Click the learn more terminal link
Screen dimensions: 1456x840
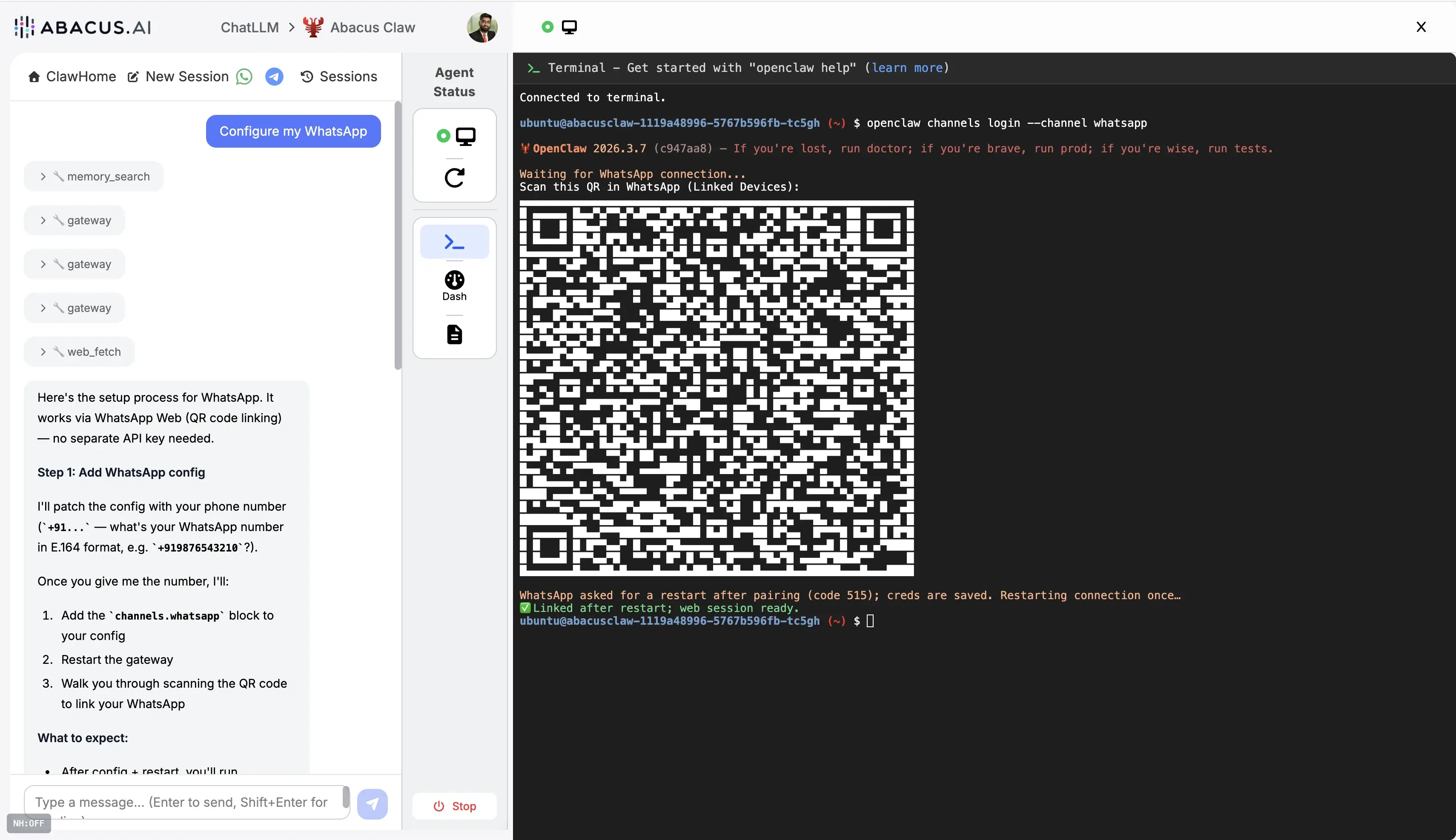click(907, 68)
